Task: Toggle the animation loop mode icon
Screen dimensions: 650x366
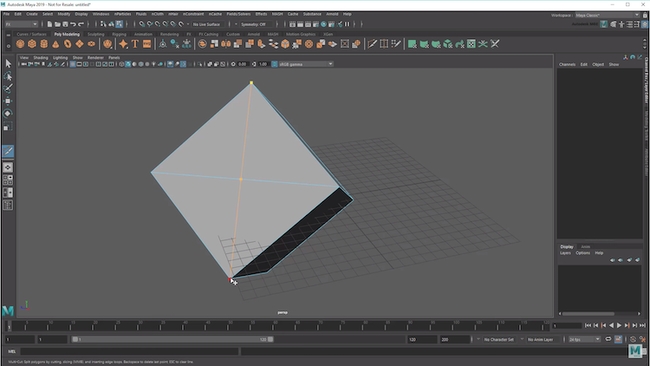Action: pyautogui.click(x=608, y=339)
